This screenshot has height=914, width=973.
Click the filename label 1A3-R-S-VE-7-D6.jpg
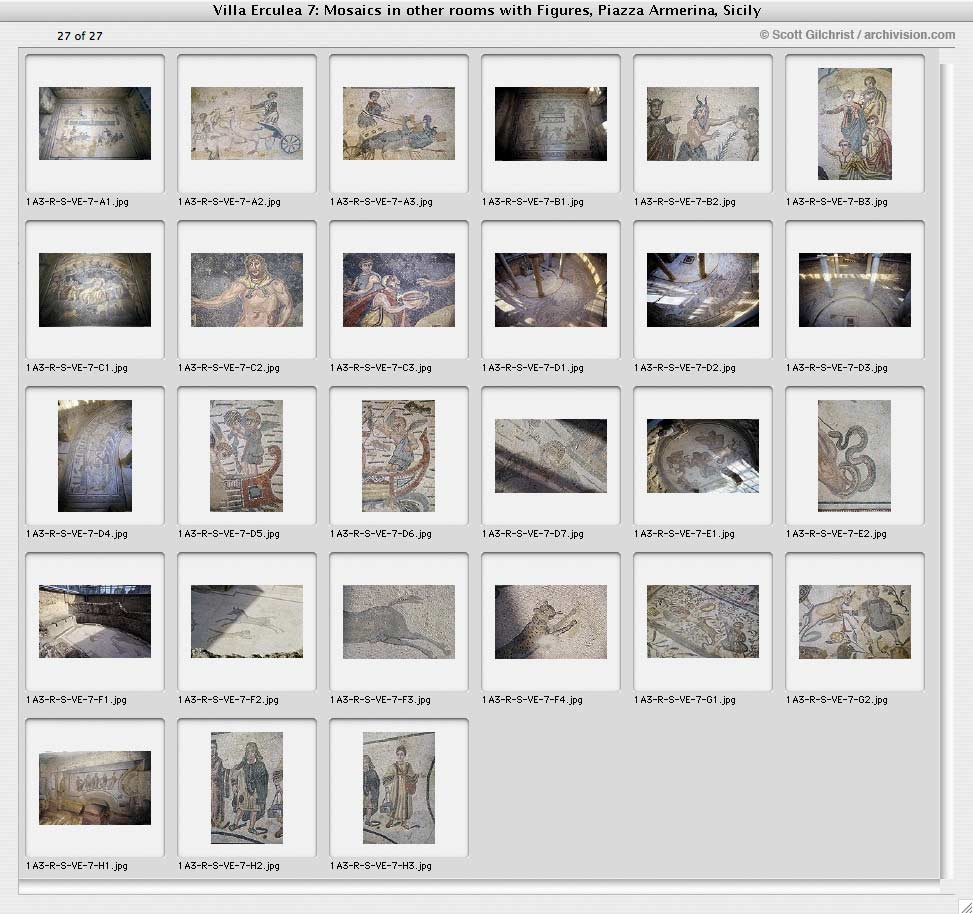click(x=381, y=534)
